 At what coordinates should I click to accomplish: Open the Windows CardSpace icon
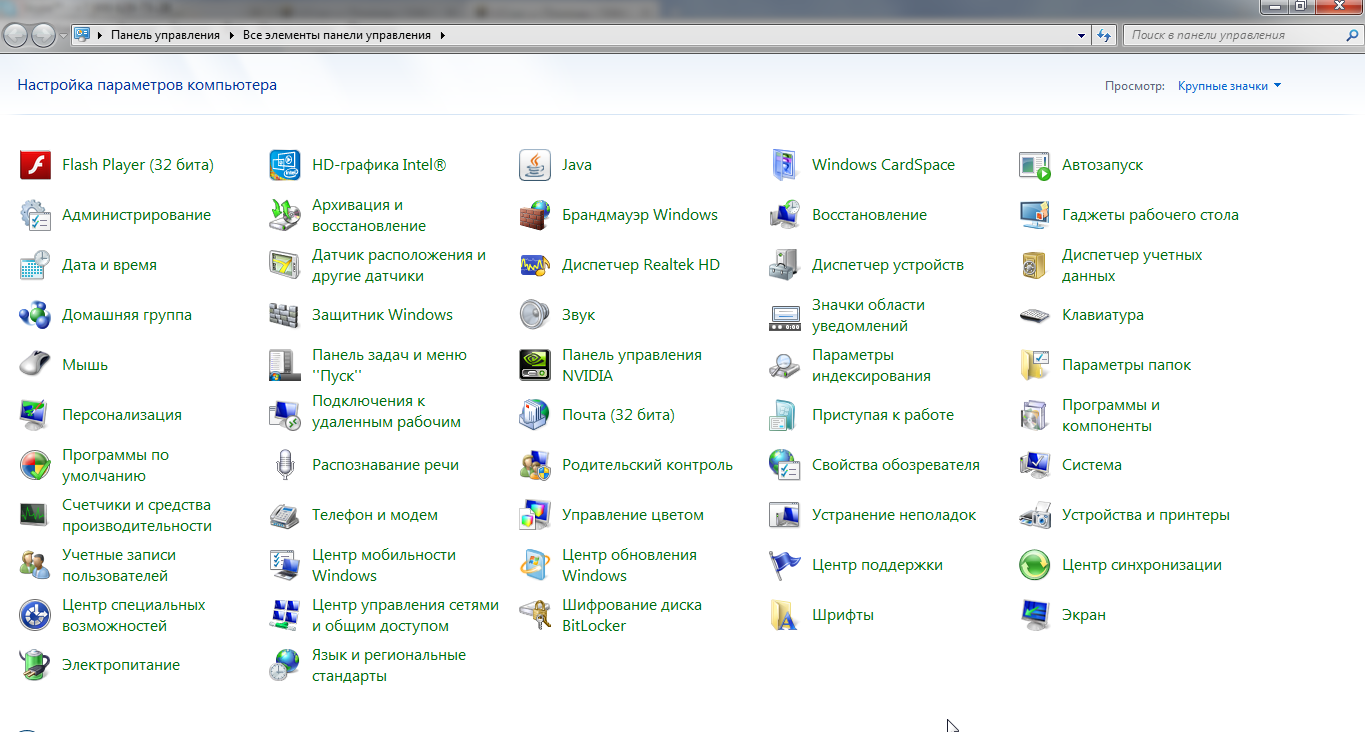coord(785,165)
